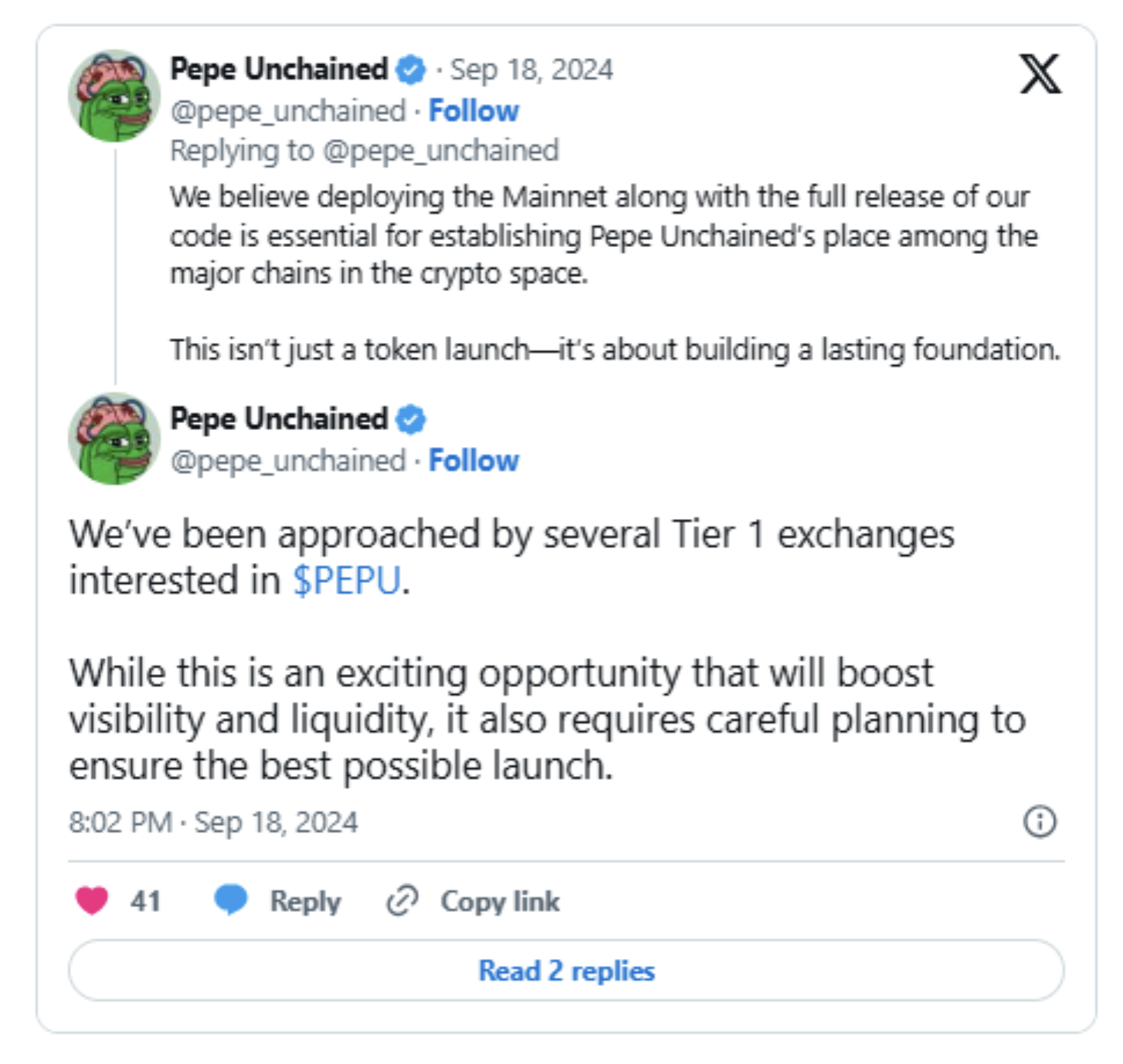Click the verified badge in the first tweet

(x=410, y=70)
